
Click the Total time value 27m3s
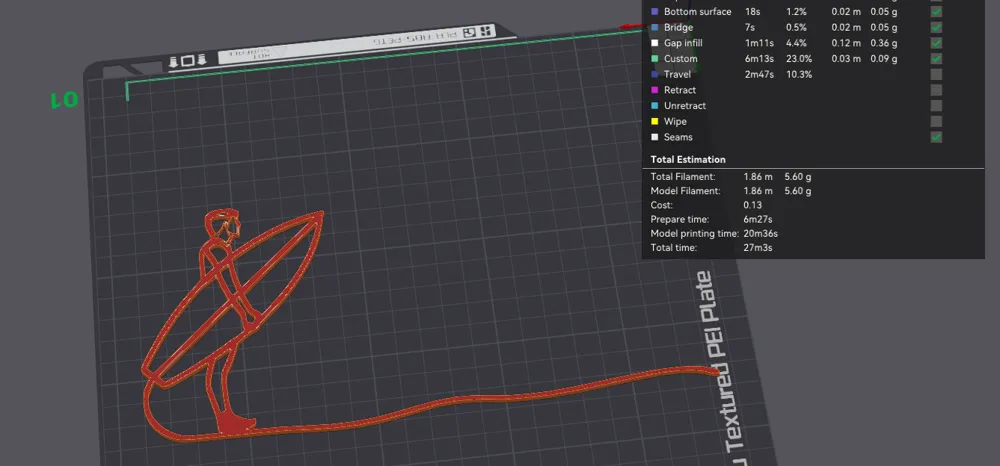click(x=758, y=247)
